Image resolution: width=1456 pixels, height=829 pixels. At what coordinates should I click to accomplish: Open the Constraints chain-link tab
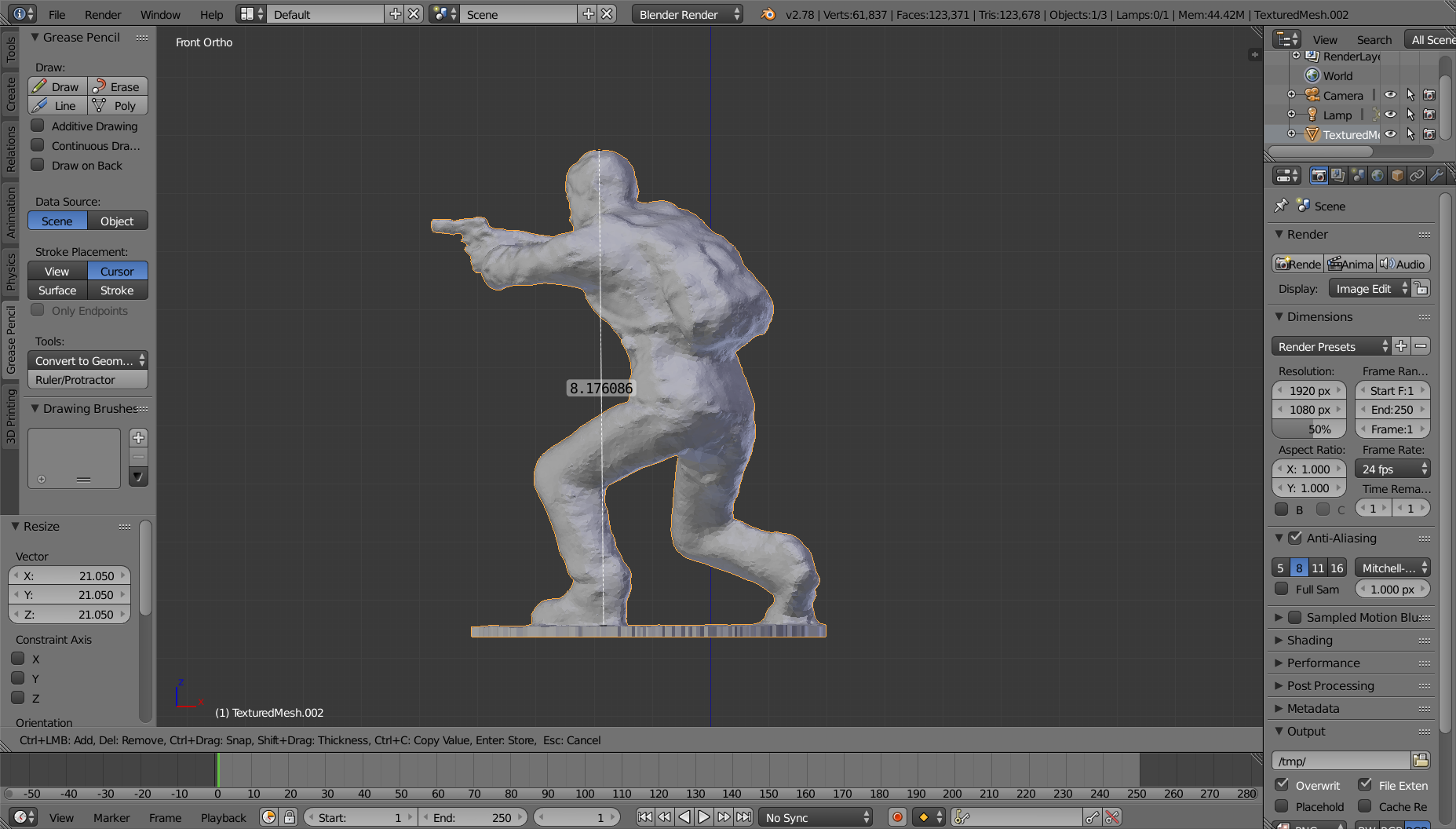pyautogui.click(x=1417, y=176)
